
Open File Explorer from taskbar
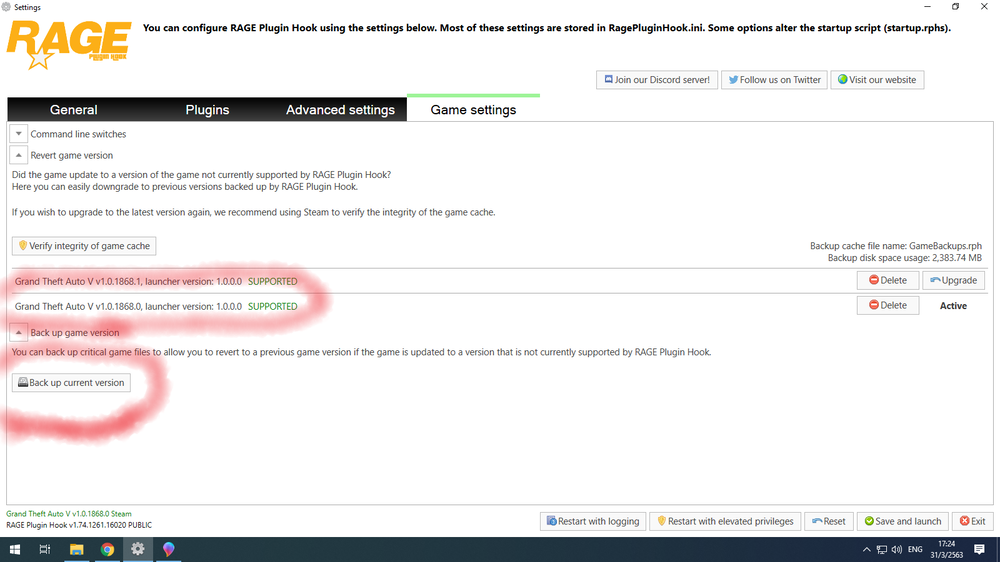pyautogui.click(x=77, y=549)
